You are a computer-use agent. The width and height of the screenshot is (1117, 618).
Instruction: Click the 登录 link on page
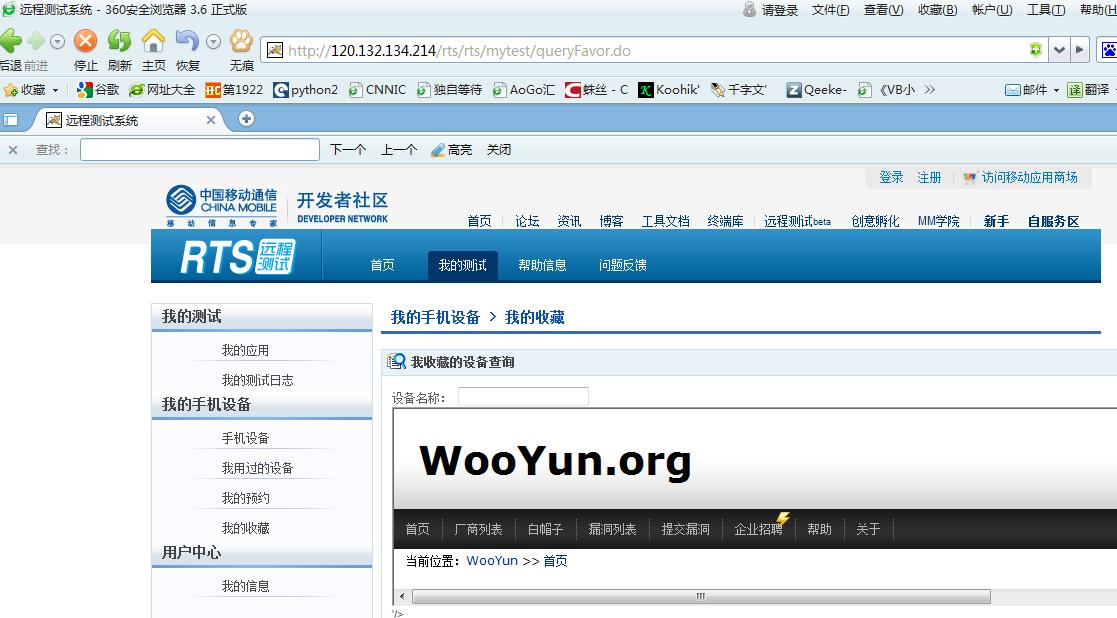(891, 177)
